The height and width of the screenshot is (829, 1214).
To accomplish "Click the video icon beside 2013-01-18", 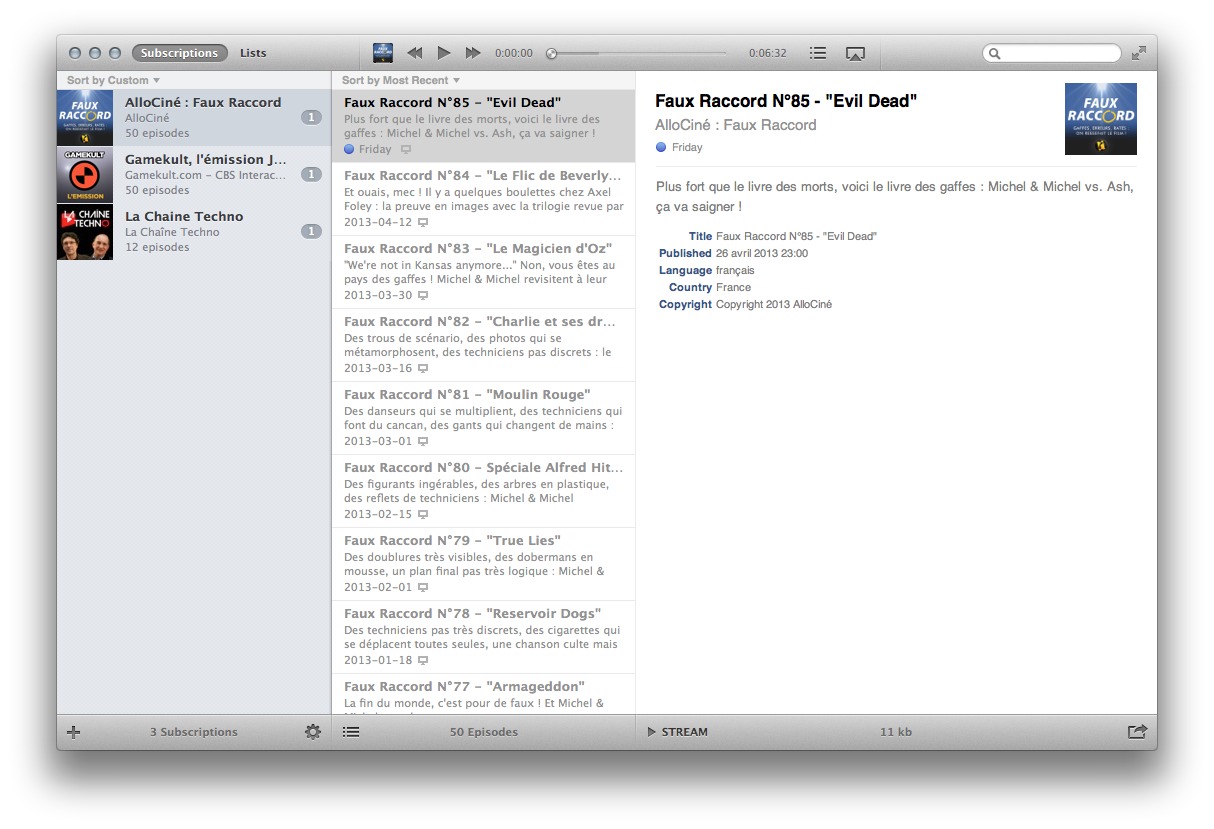I will click(423, 661).
